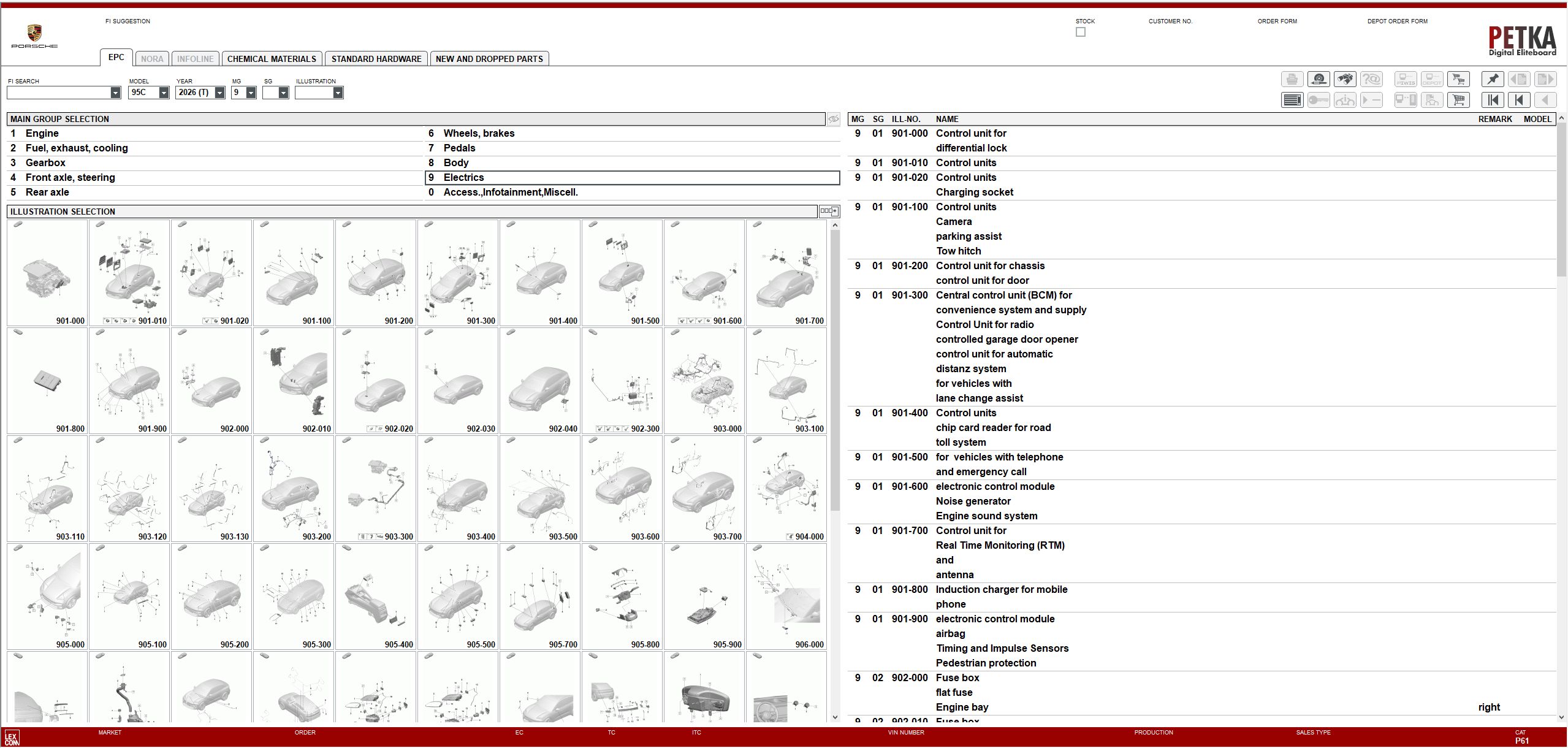This screenshot has width=1568, height=748.
Task: Click the double shopping carts icon
Action: click(x=1459, y=79)
